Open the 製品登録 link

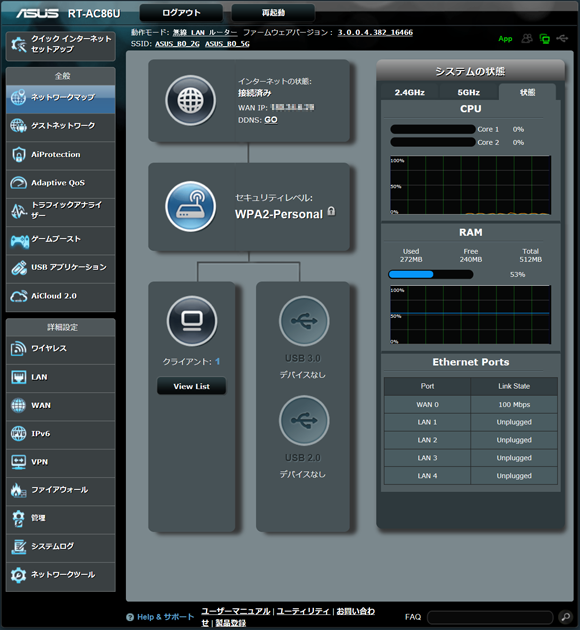coord(231,623)
